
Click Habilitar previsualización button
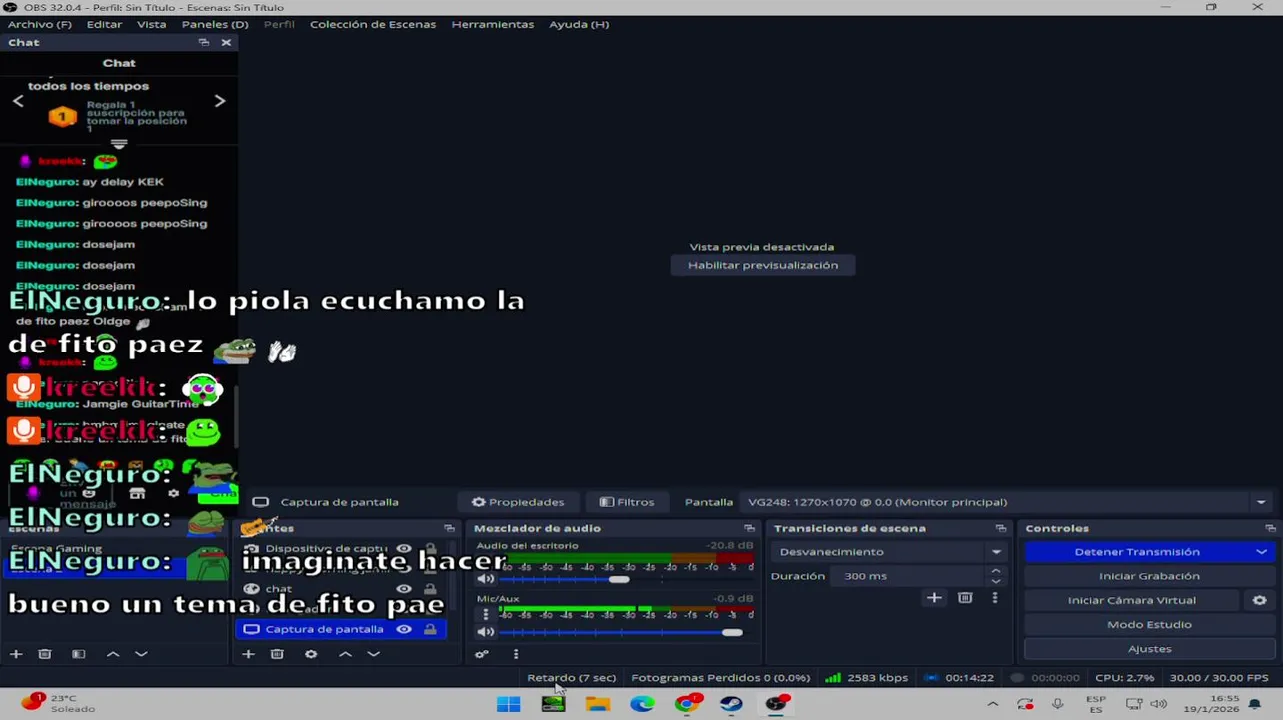(x=763, y=265)
